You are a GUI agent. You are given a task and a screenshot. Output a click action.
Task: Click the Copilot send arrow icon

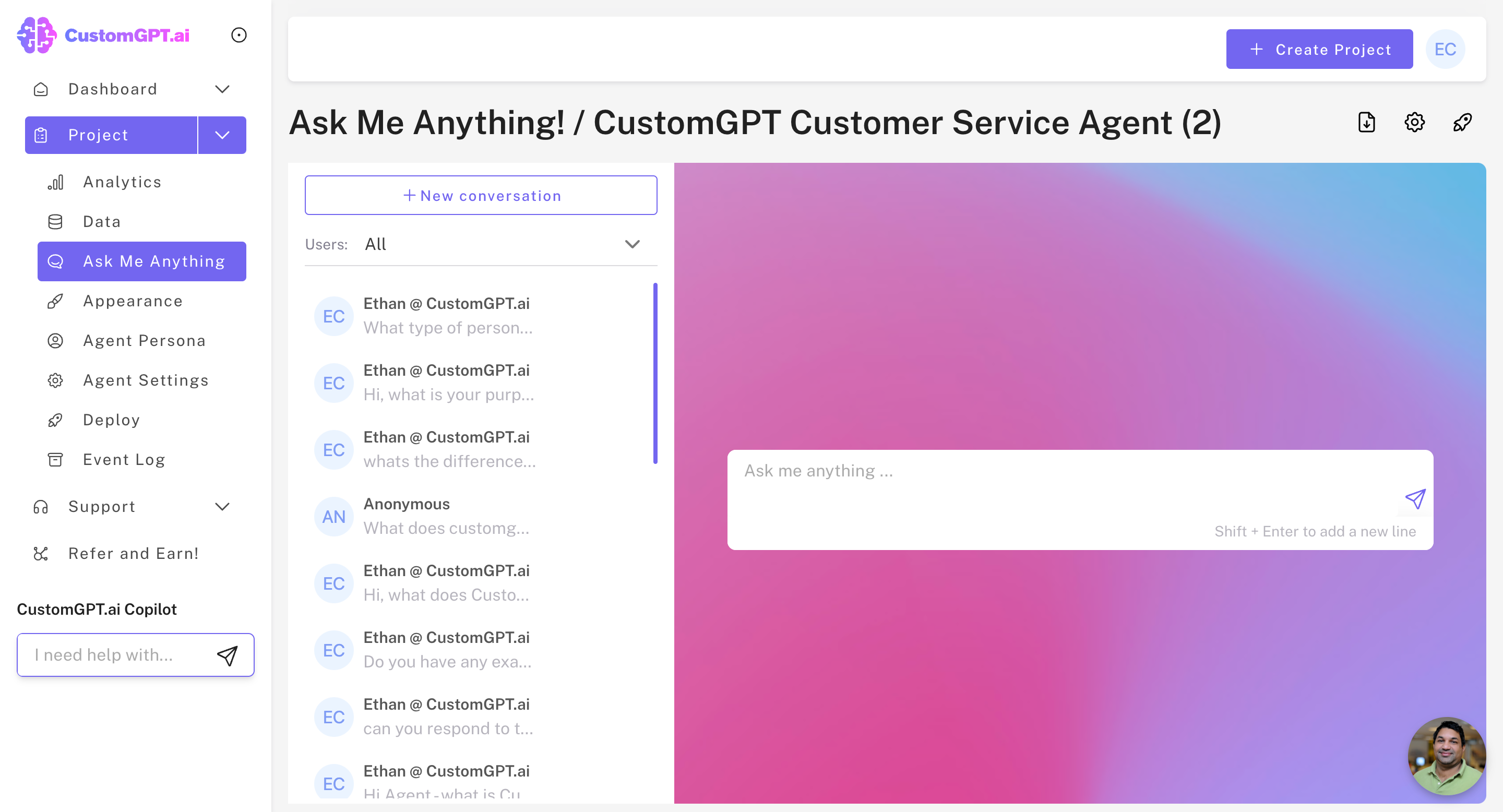point(227,655)
